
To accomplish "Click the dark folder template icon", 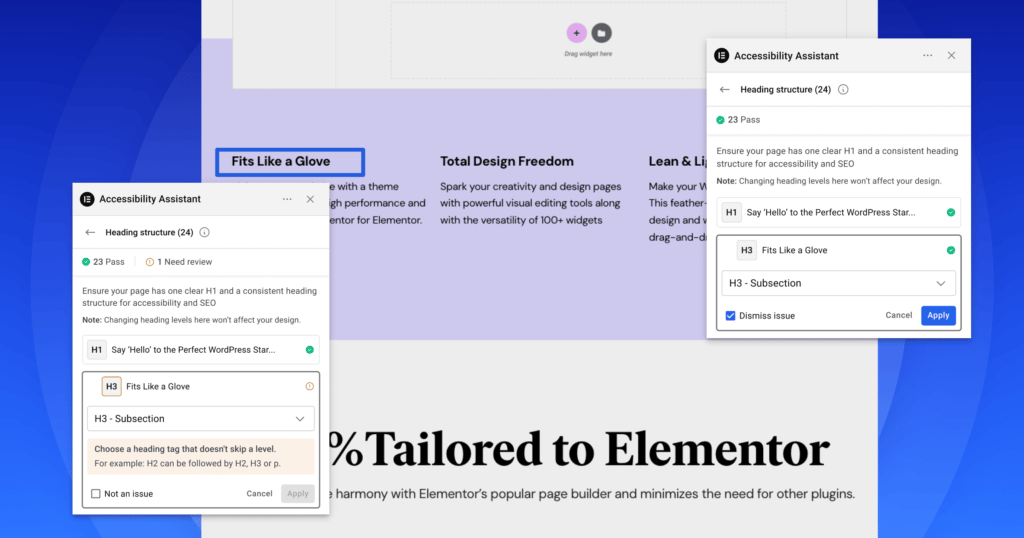I will click(x=601, y=33).
